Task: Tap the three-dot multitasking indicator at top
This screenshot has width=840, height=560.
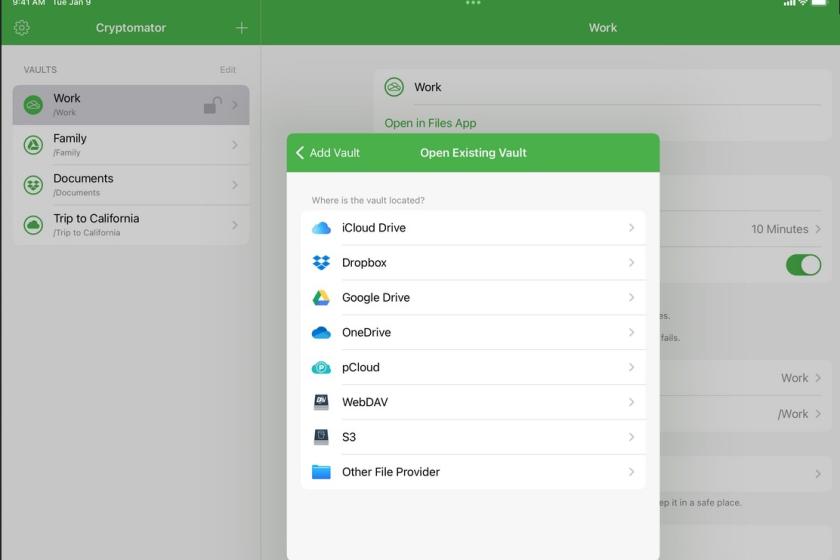Action: point(473,3)
